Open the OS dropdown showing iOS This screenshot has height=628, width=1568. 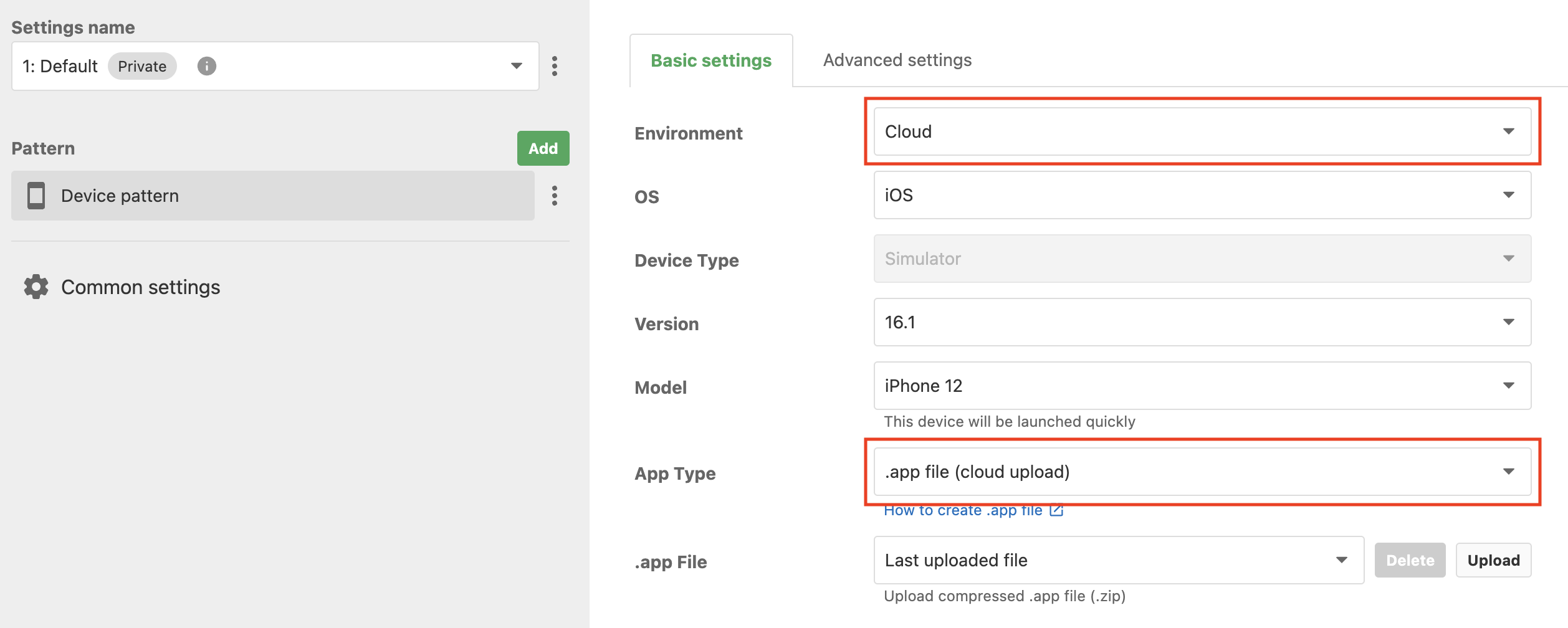pyautogui.click(x=1202, y=195)
